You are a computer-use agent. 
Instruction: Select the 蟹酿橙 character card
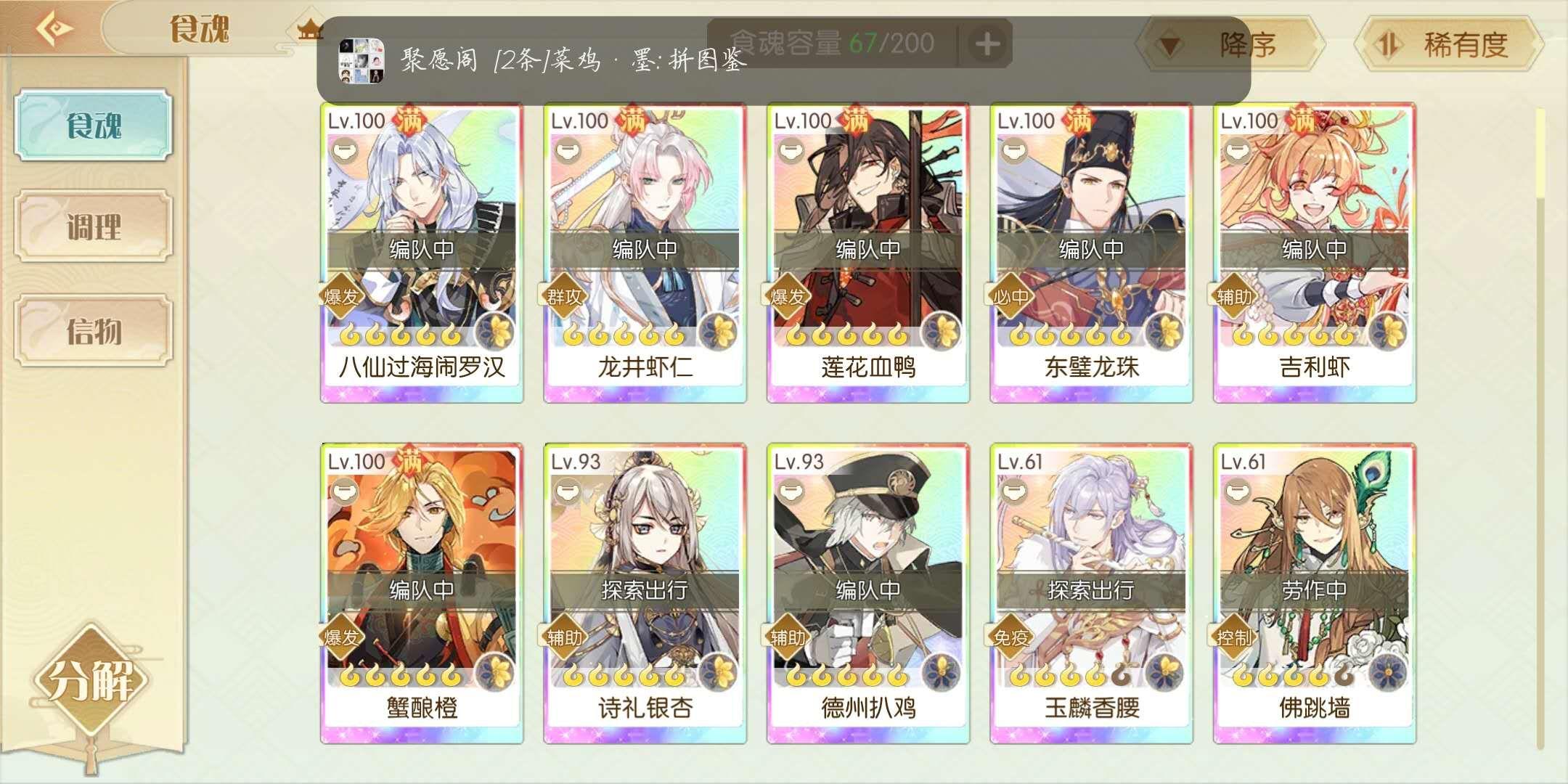422,594
